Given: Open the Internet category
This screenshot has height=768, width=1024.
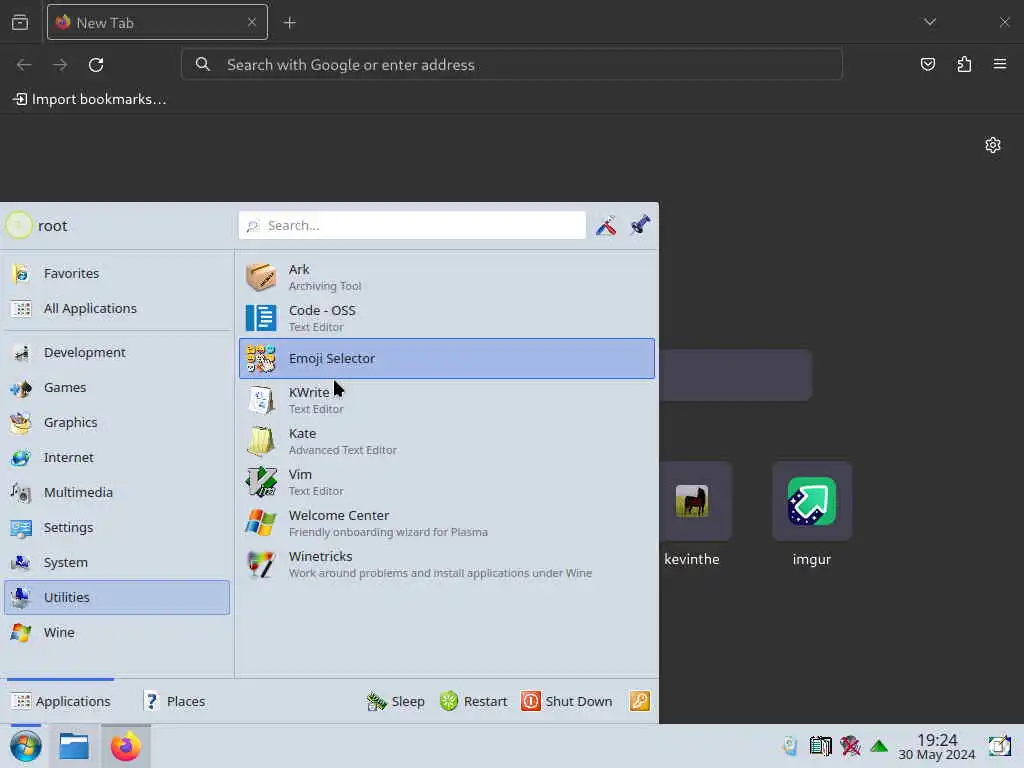Looking at the screenshot, I should pyautogui.click(x=117, y=458).
